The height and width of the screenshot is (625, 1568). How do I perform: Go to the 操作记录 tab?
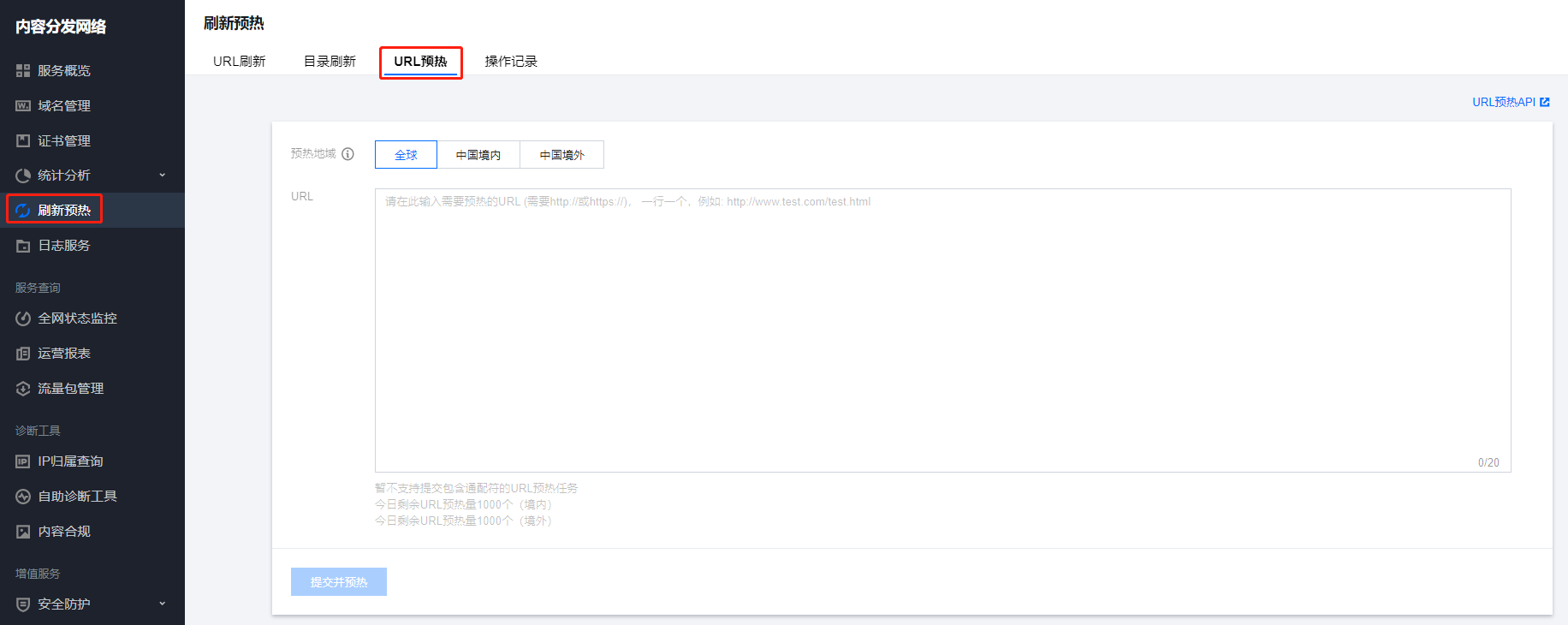(x=511, y=62)
